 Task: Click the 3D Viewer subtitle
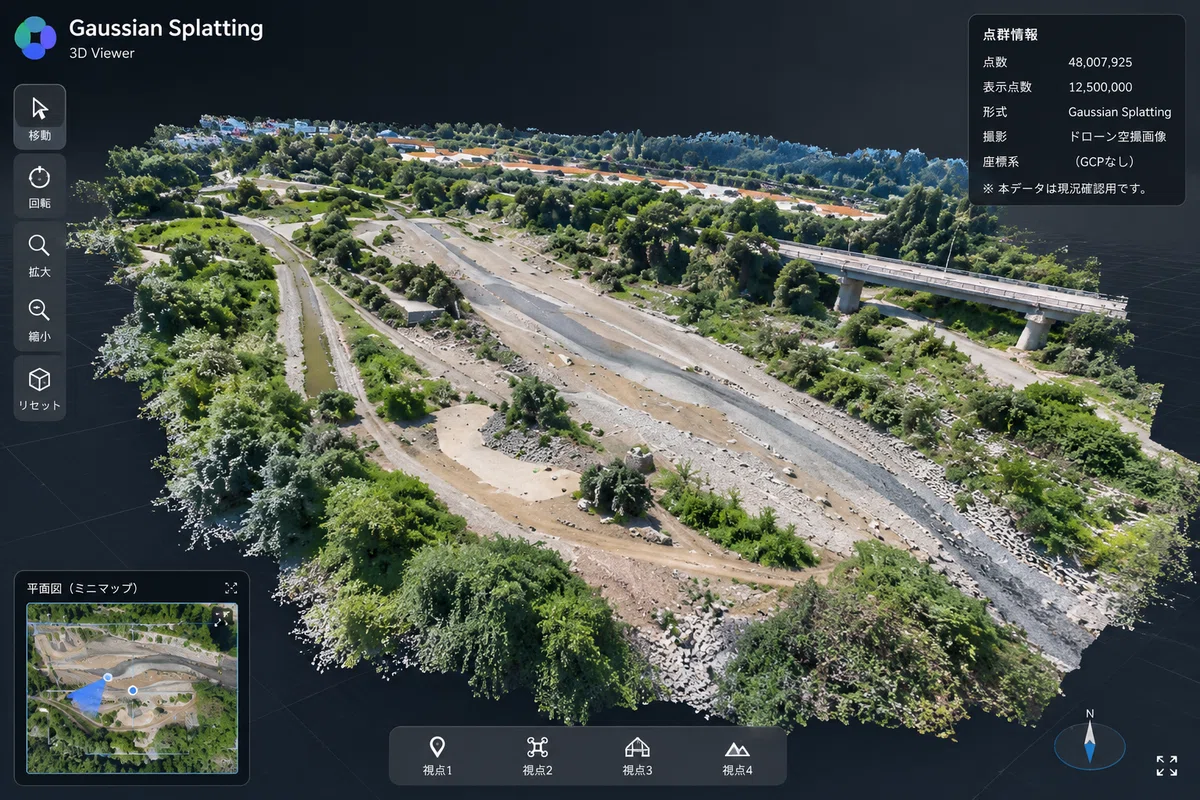click(102, 53)
